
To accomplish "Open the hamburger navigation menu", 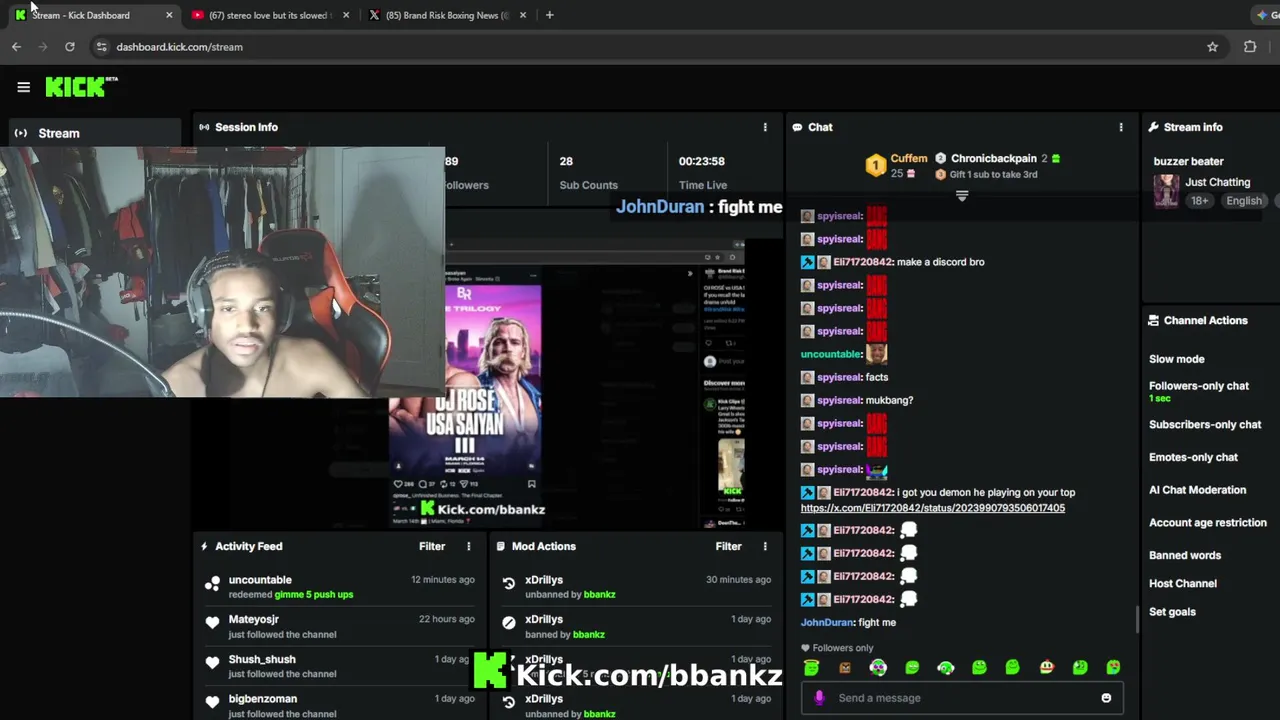I will (x=23, y=87).
